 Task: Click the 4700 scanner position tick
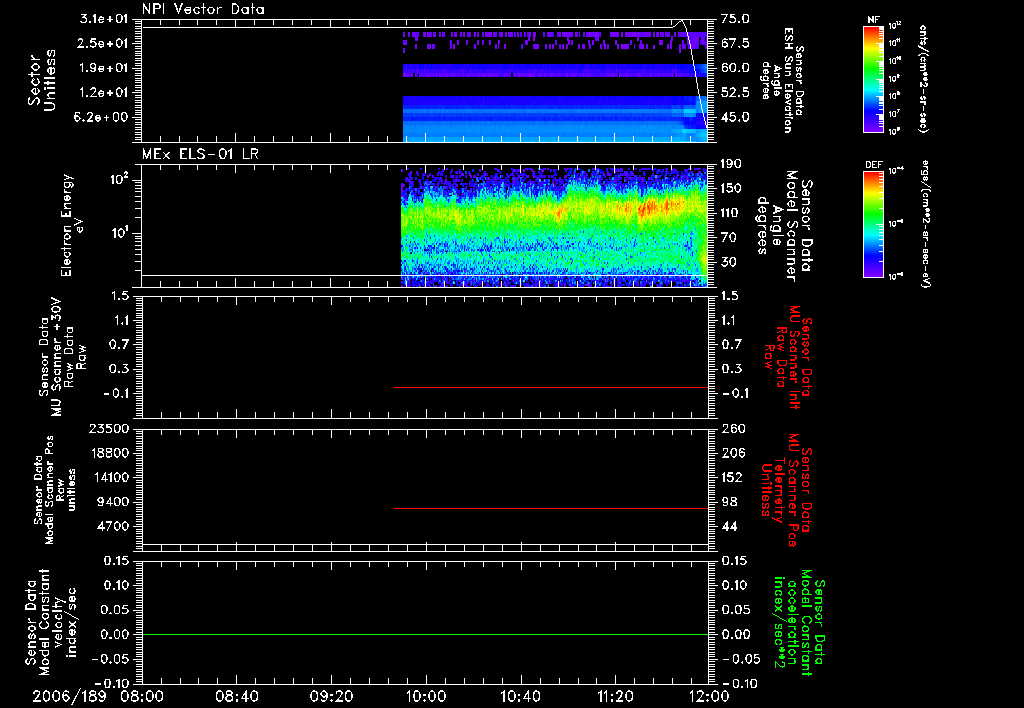[x=113, y=526]
